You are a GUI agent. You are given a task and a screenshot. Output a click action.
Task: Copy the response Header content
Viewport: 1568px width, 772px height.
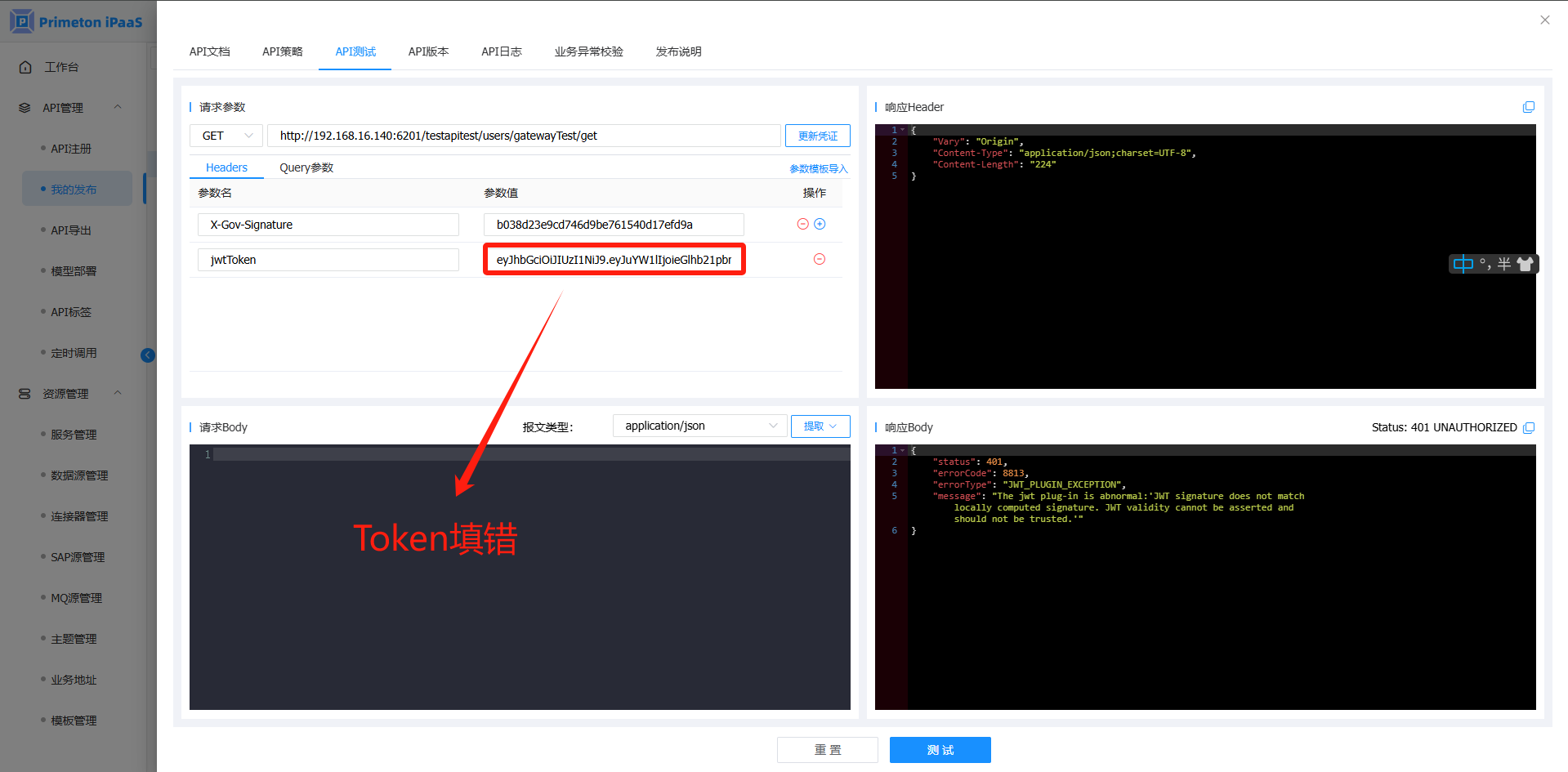(1528, 107)
